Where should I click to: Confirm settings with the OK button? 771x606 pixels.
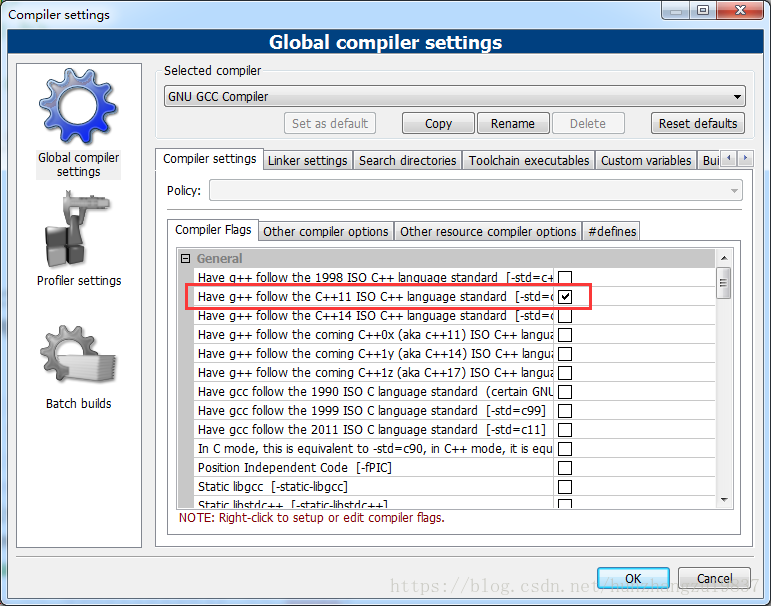(x=633, y=578)
